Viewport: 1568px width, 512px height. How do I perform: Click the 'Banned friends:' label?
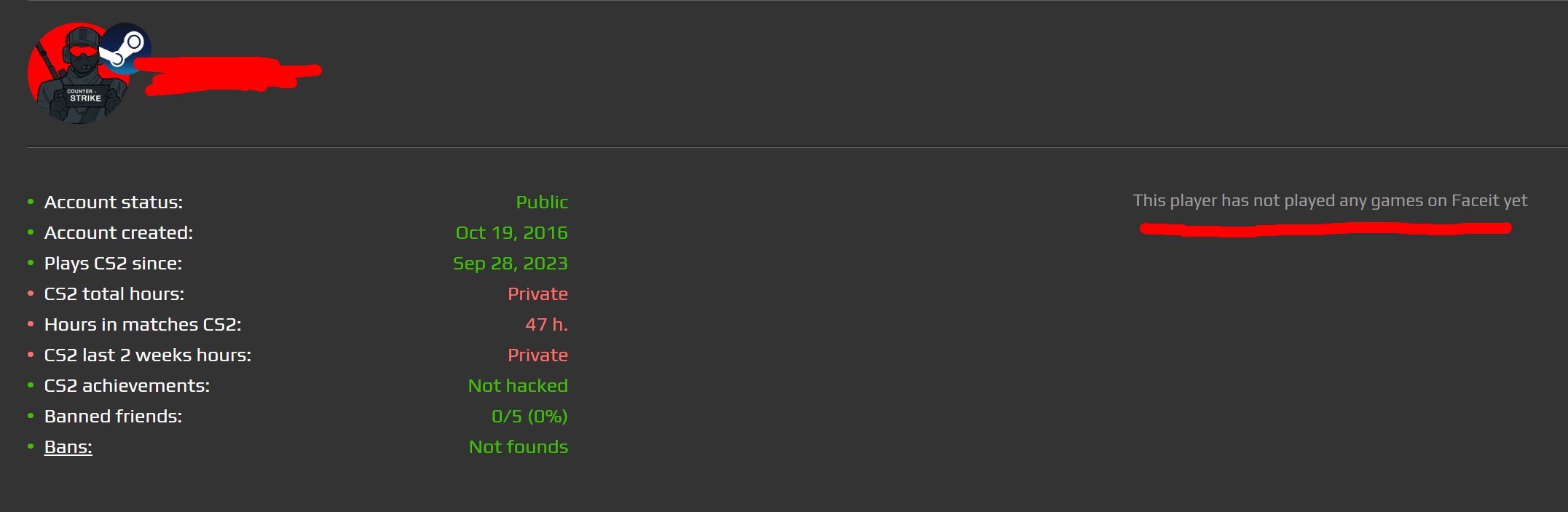[x=113, y=416]
